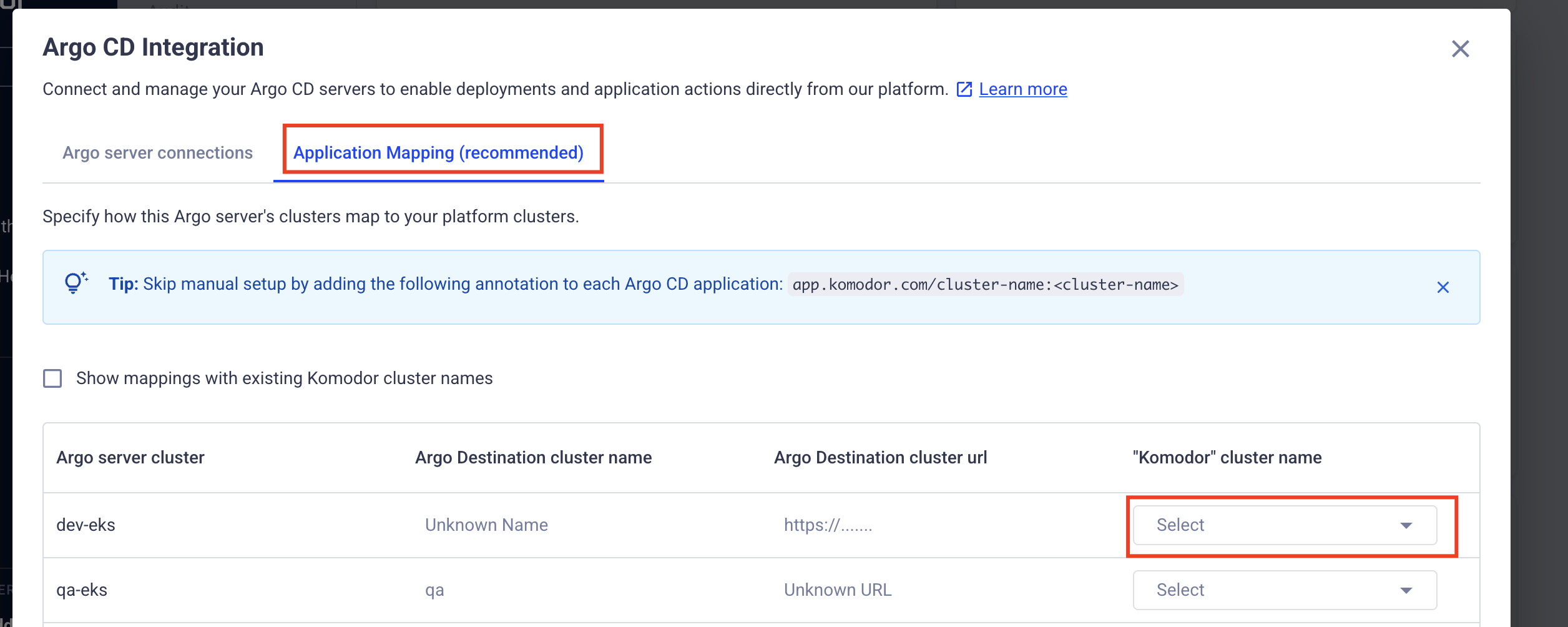
Task: Click Argo Destination cluster url header
Action: [x=880, y=458]
